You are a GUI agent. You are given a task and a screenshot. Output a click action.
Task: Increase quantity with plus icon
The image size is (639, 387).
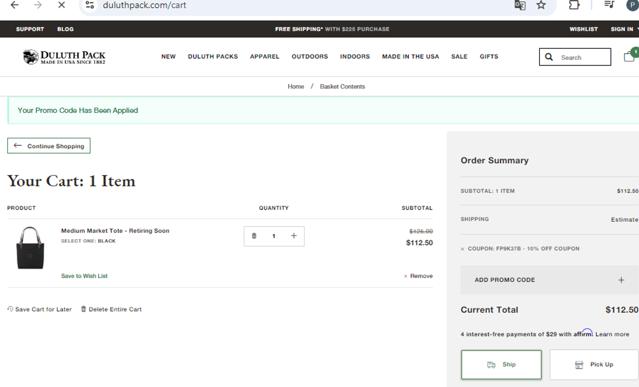tap(293, 236)
